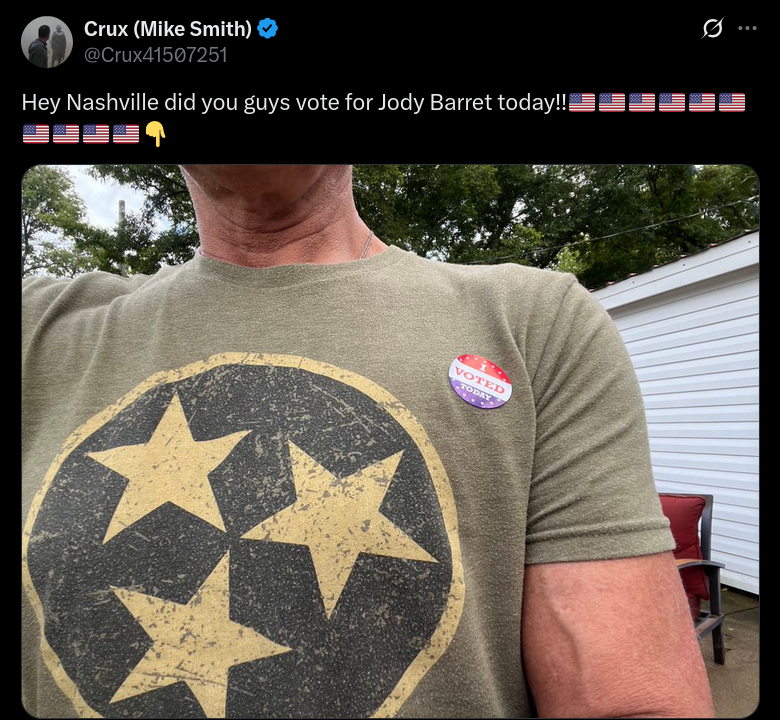Image resolution: width=780 pixels, height=720 pixels.
Task: Click the blue verified checkmark badge
Action: tap(268, 28)
